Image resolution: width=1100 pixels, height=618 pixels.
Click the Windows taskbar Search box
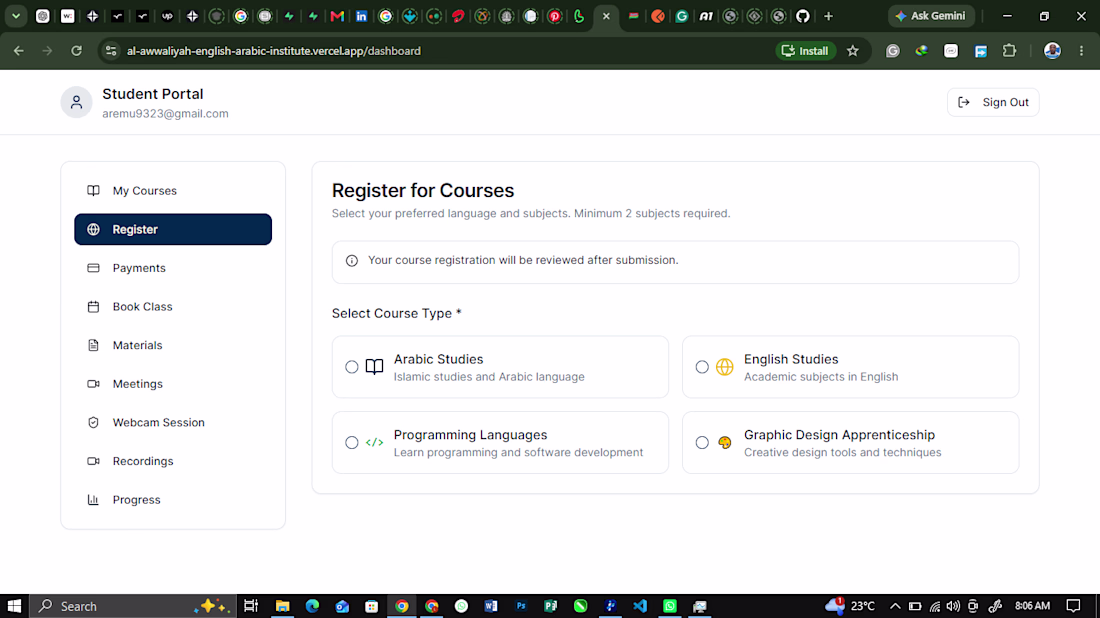coord(133,606)
